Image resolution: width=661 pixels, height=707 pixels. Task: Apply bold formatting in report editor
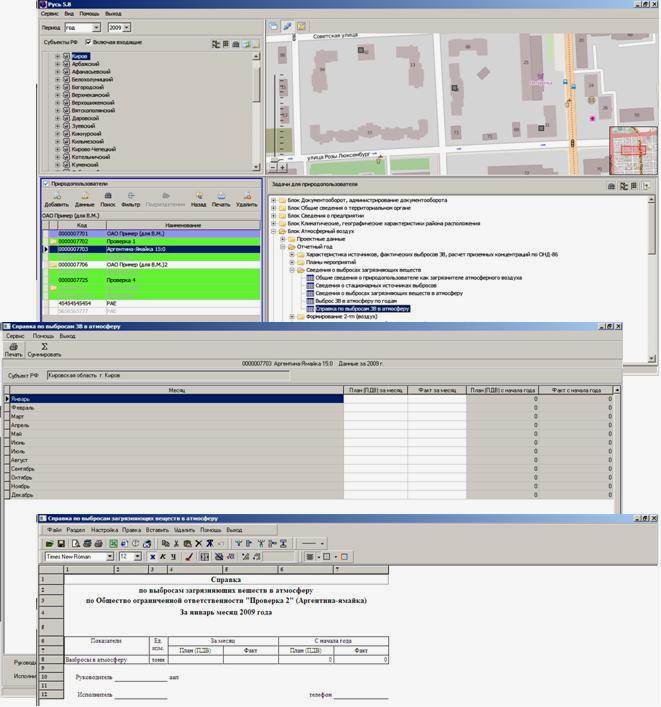[x=152, y=556]
